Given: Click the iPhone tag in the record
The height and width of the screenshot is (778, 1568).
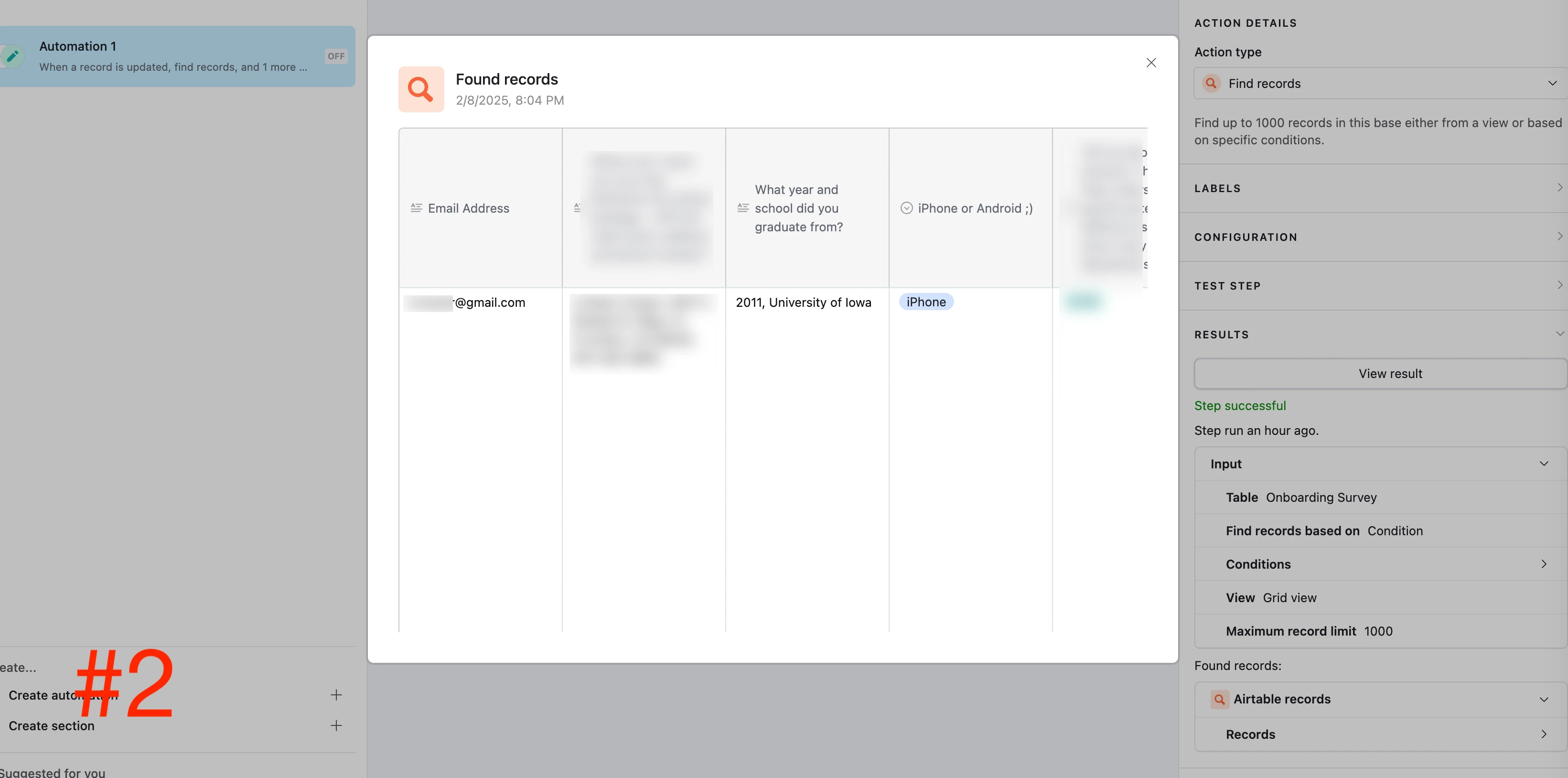Looking at the screenshot, I should pos(925,302).
